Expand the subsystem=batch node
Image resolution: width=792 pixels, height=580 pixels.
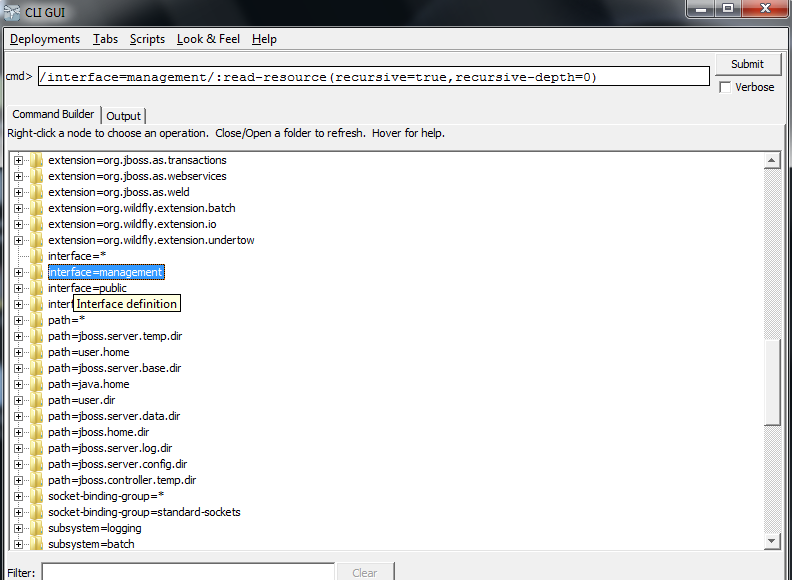(18, 544)
